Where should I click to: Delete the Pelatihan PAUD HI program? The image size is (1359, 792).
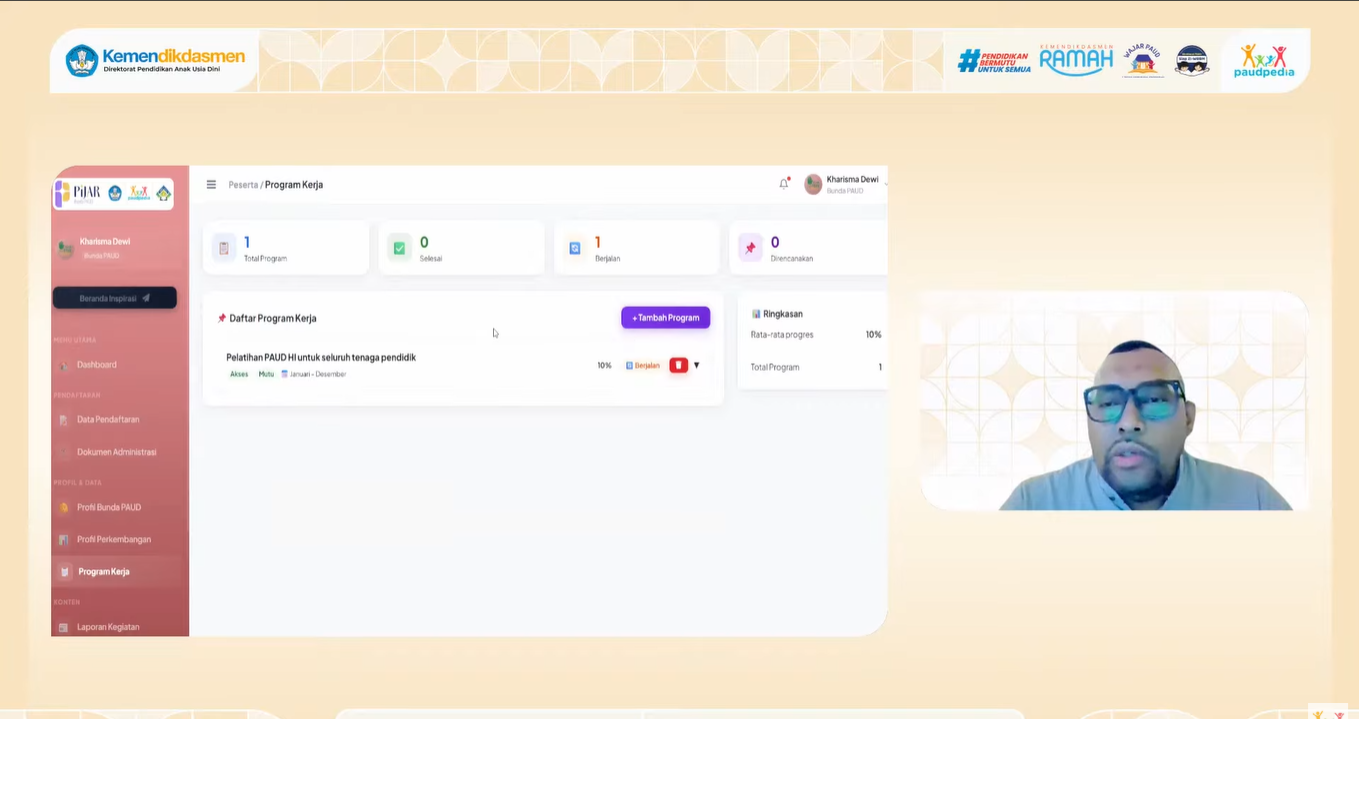point(679,365)
